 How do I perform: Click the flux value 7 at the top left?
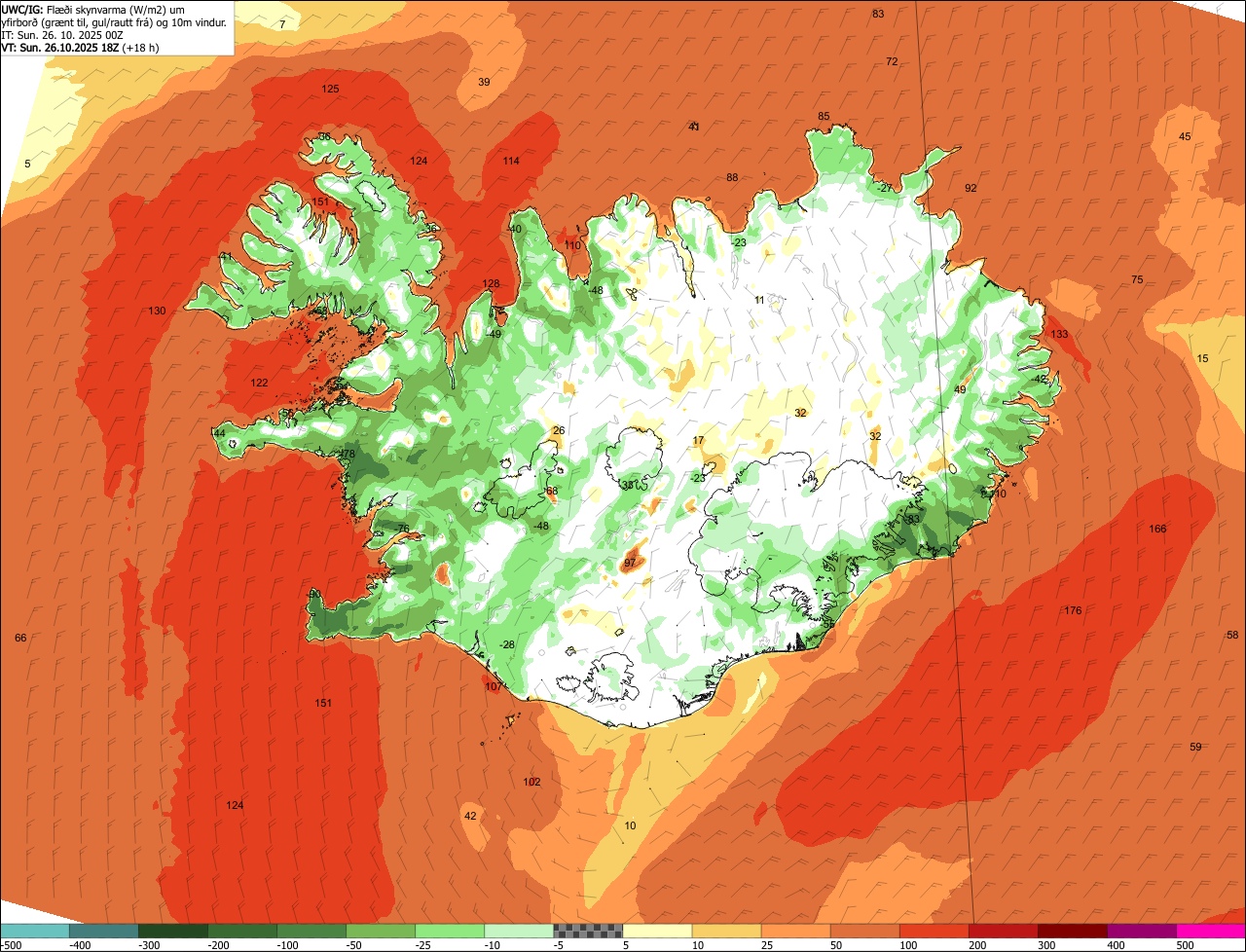click(x=282, y=23)
